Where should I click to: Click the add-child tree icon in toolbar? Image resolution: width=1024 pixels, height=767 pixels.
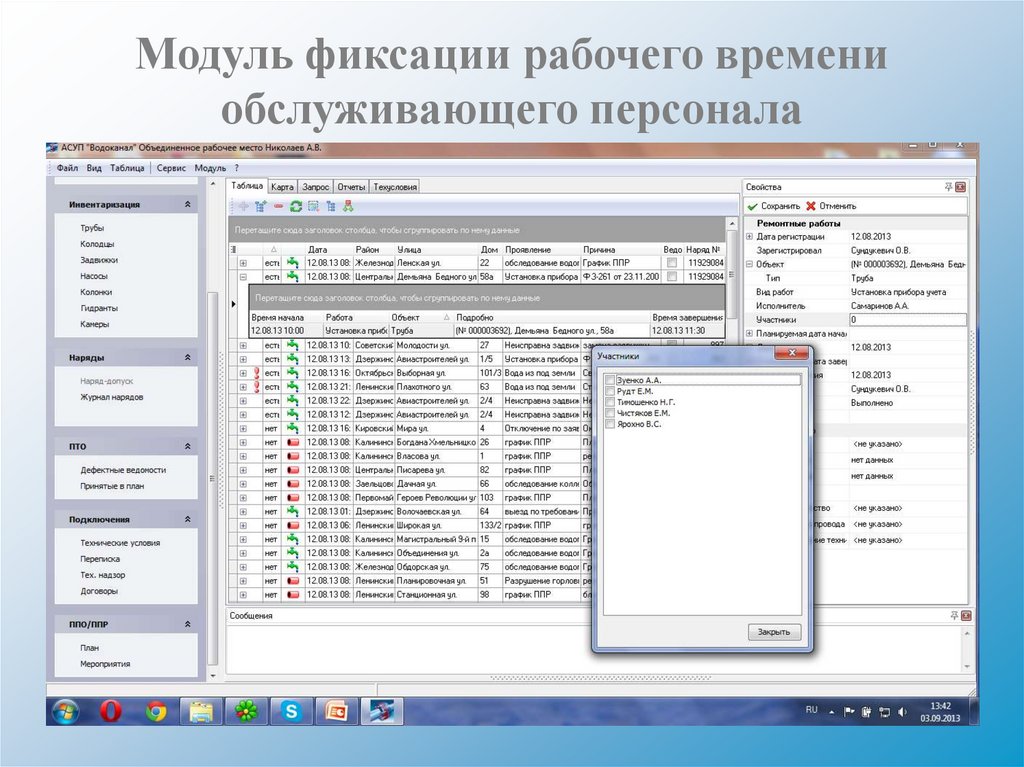pyautogui.click(x=261, y=206)
